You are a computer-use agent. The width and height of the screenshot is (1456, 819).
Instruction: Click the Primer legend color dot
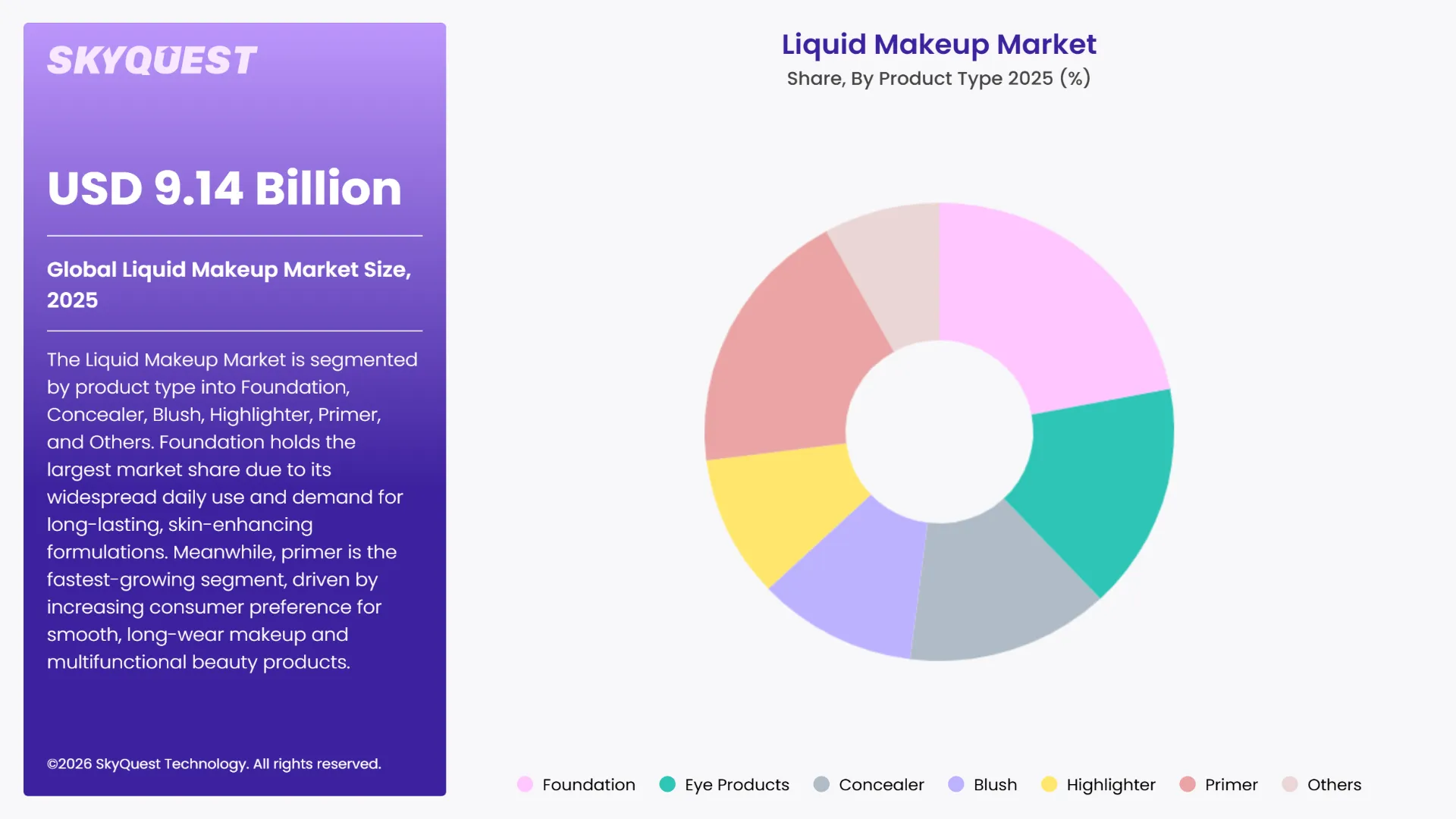coord(1188,784)
